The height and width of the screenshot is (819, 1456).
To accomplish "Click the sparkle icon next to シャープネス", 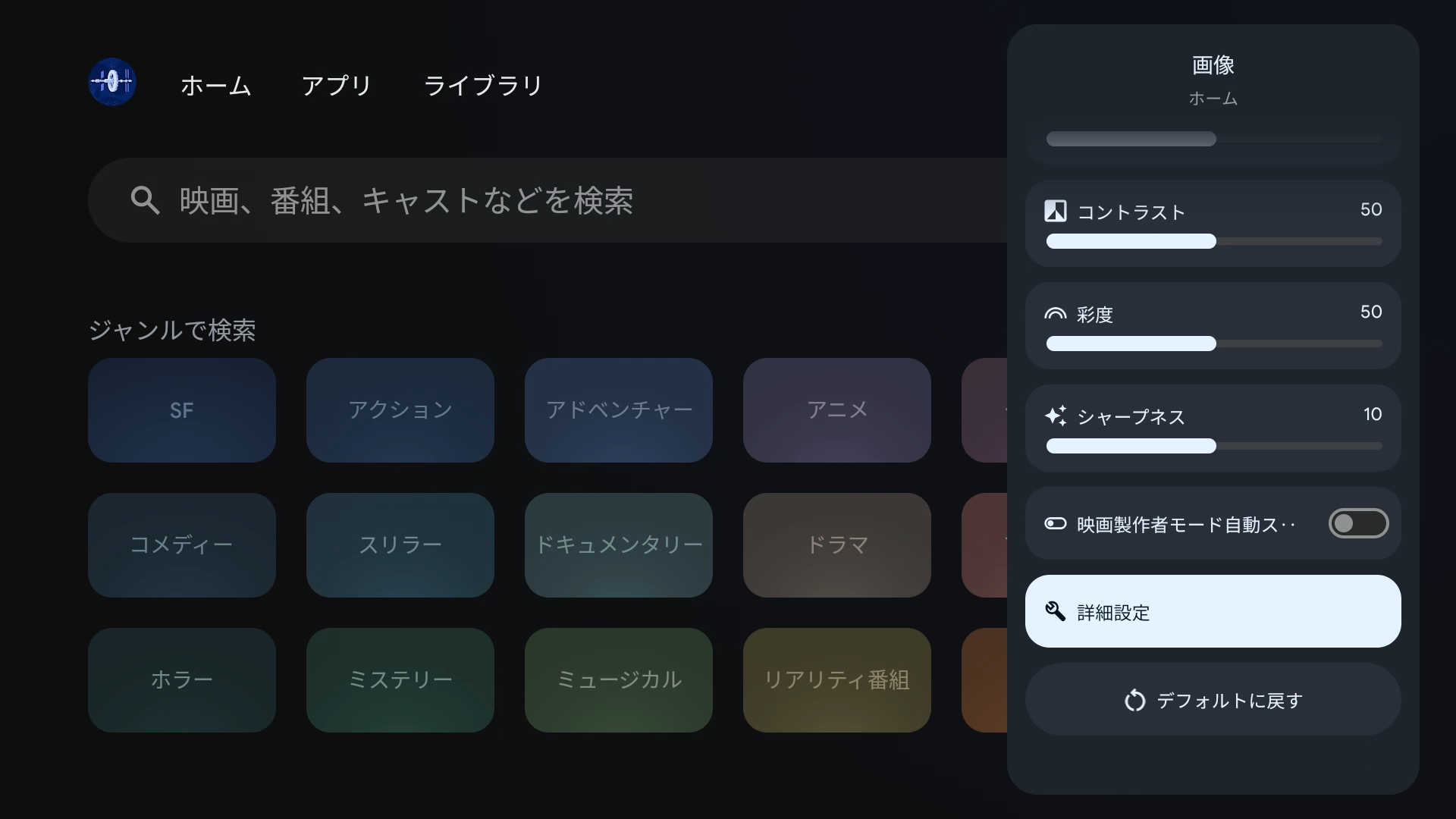I will (x=1057, y=416).
